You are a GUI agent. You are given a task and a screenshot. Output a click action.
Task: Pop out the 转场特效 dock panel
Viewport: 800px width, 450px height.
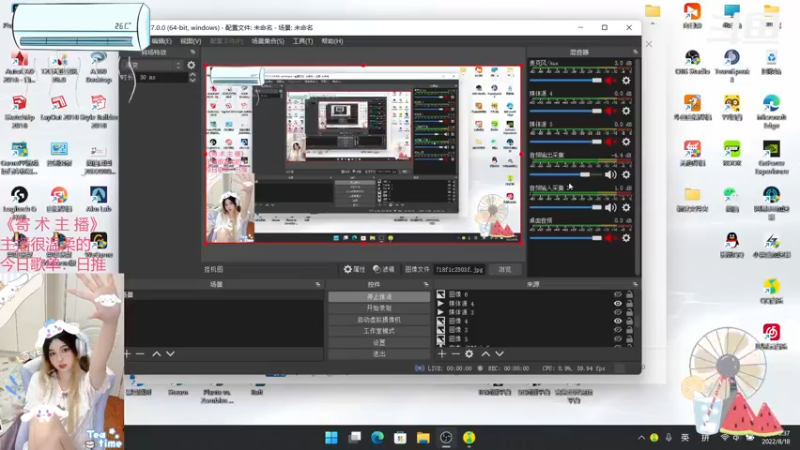(x=192, y=52)
